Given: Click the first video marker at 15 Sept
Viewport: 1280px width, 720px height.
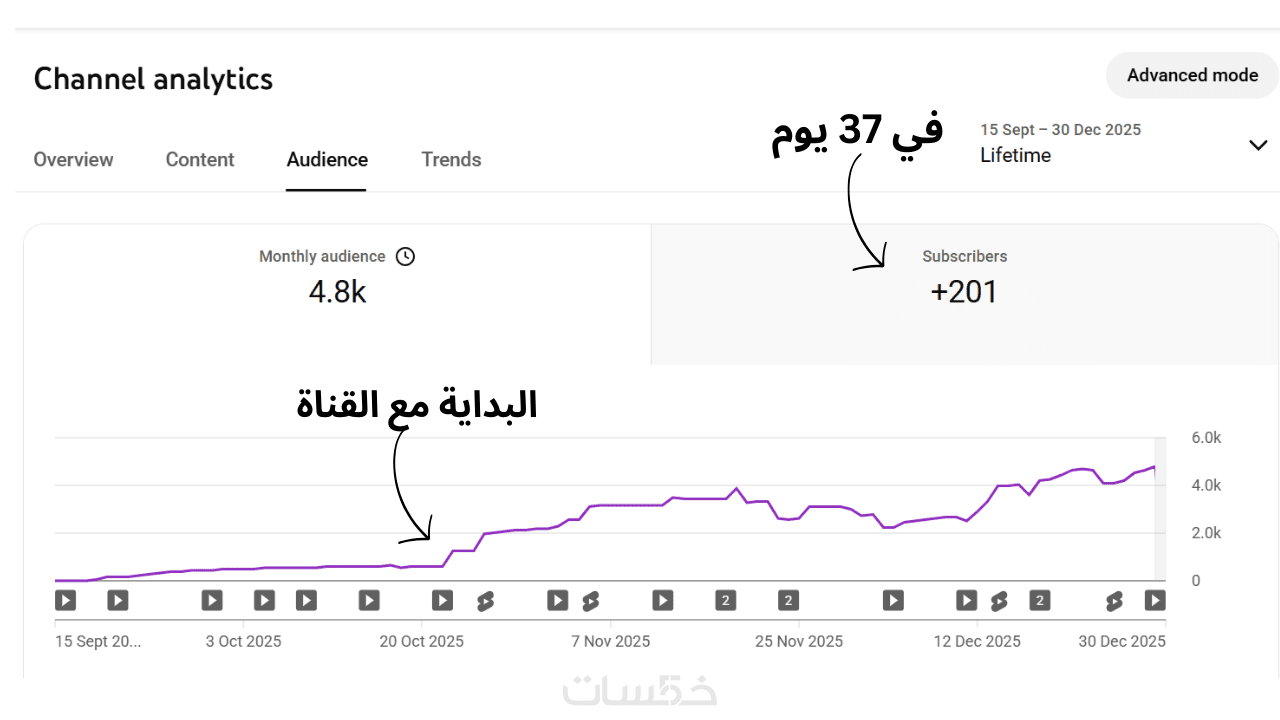Looking at the screenshot, I should point(65,600).
